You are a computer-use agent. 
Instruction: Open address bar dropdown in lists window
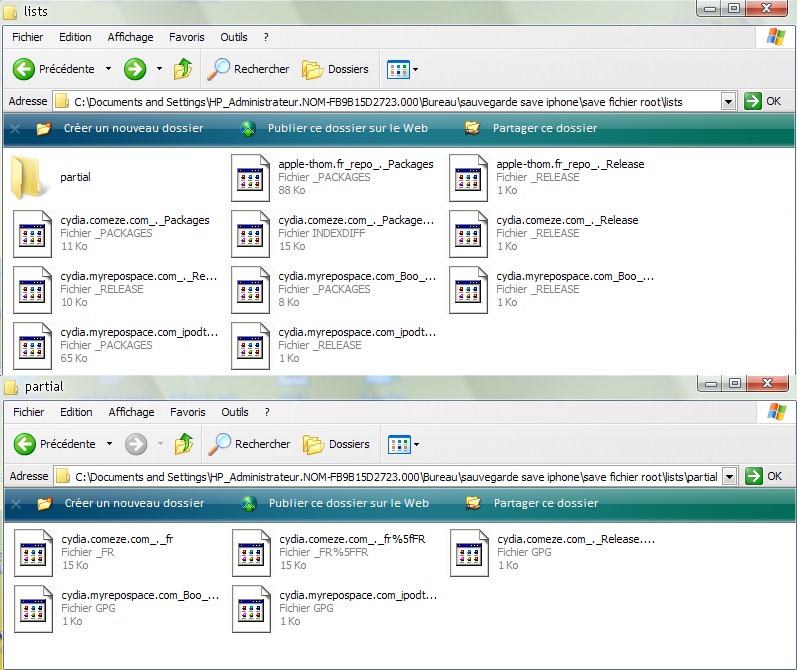728,102
